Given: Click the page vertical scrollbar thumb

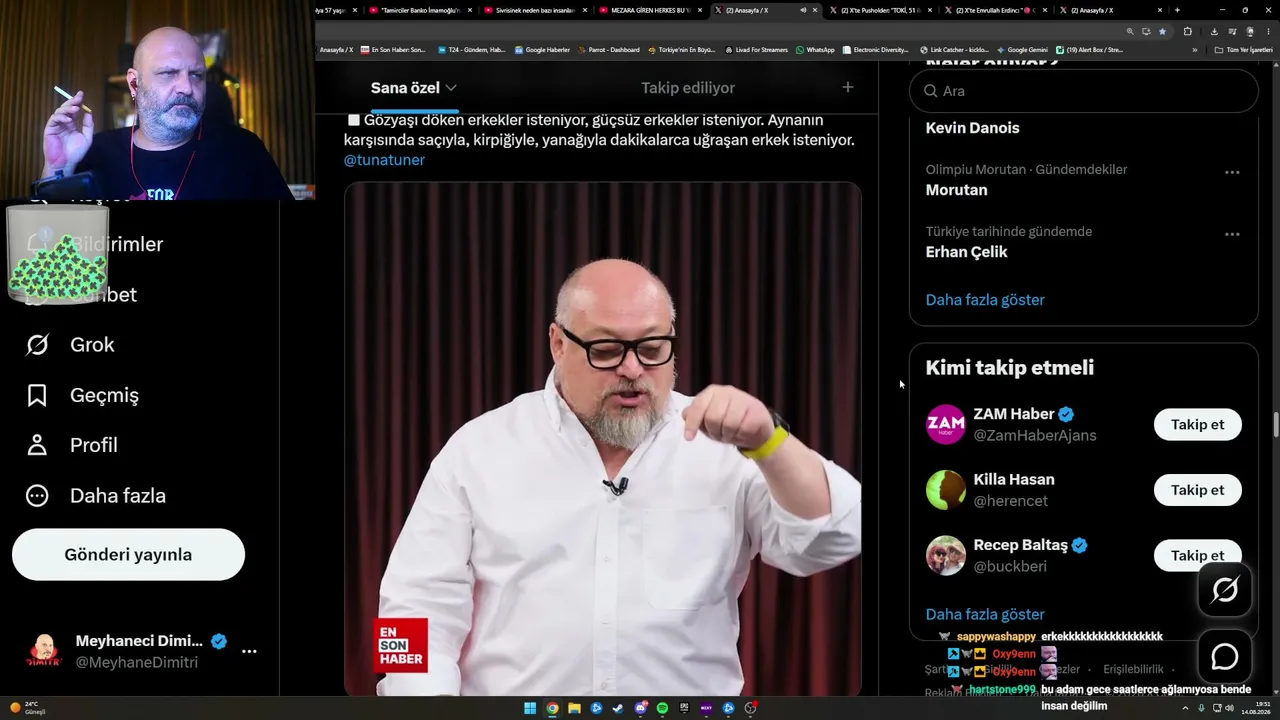Looking at the screenshot, I should pos(1275,424).
